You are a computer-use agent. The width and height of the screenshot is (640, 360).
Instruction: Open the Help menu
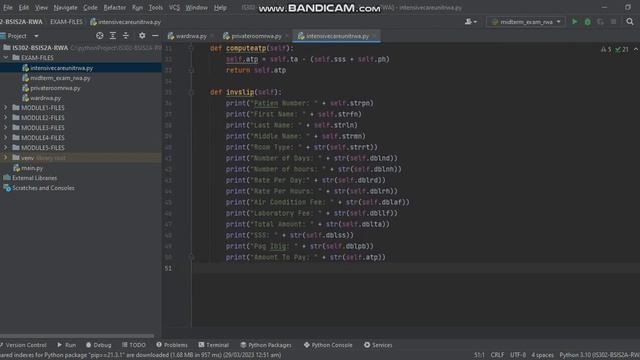(220, 8)
